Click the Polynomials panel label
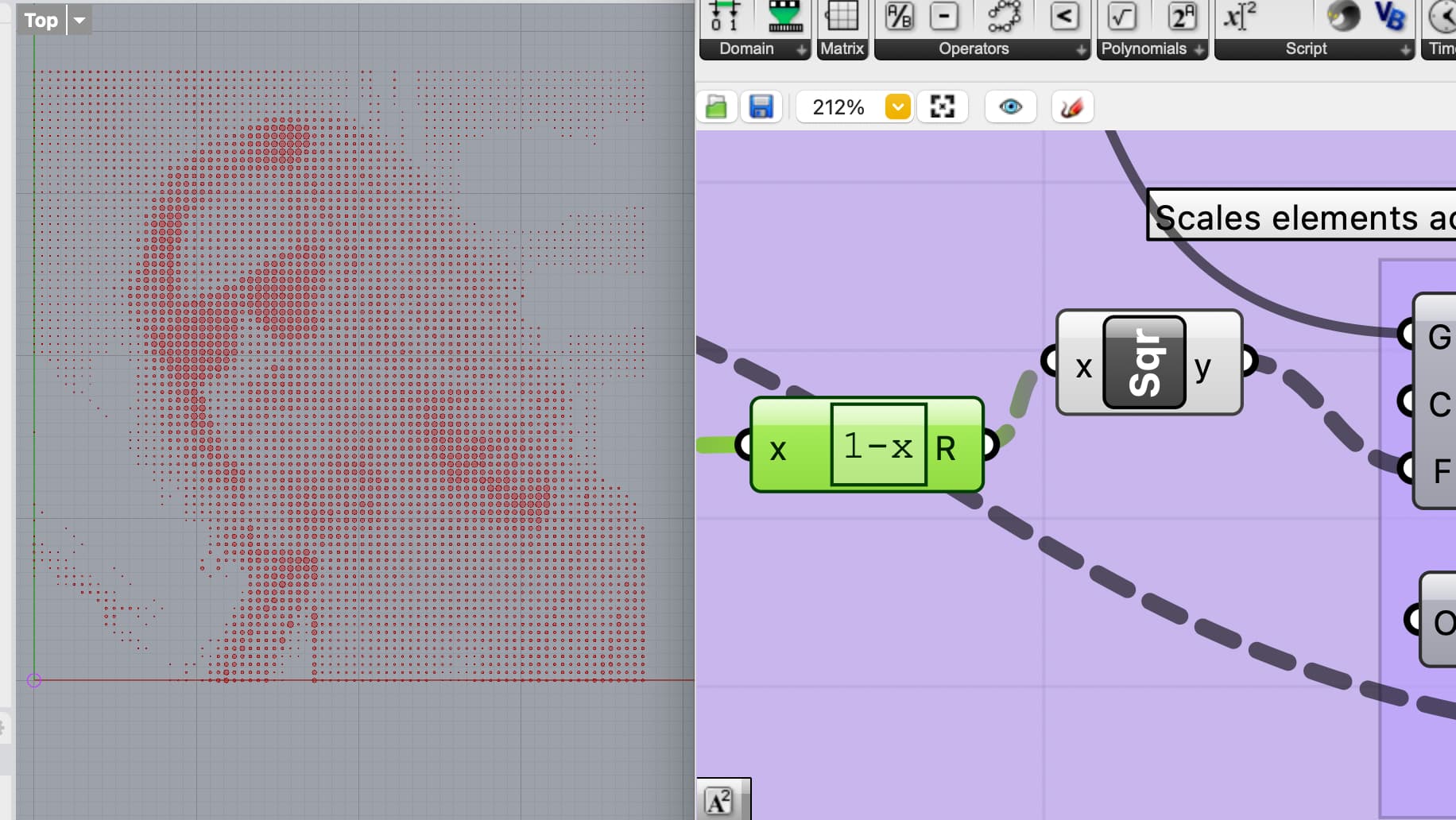Screen dimensions: 1456x820 pyautogui.click(x=1144, y=48)
